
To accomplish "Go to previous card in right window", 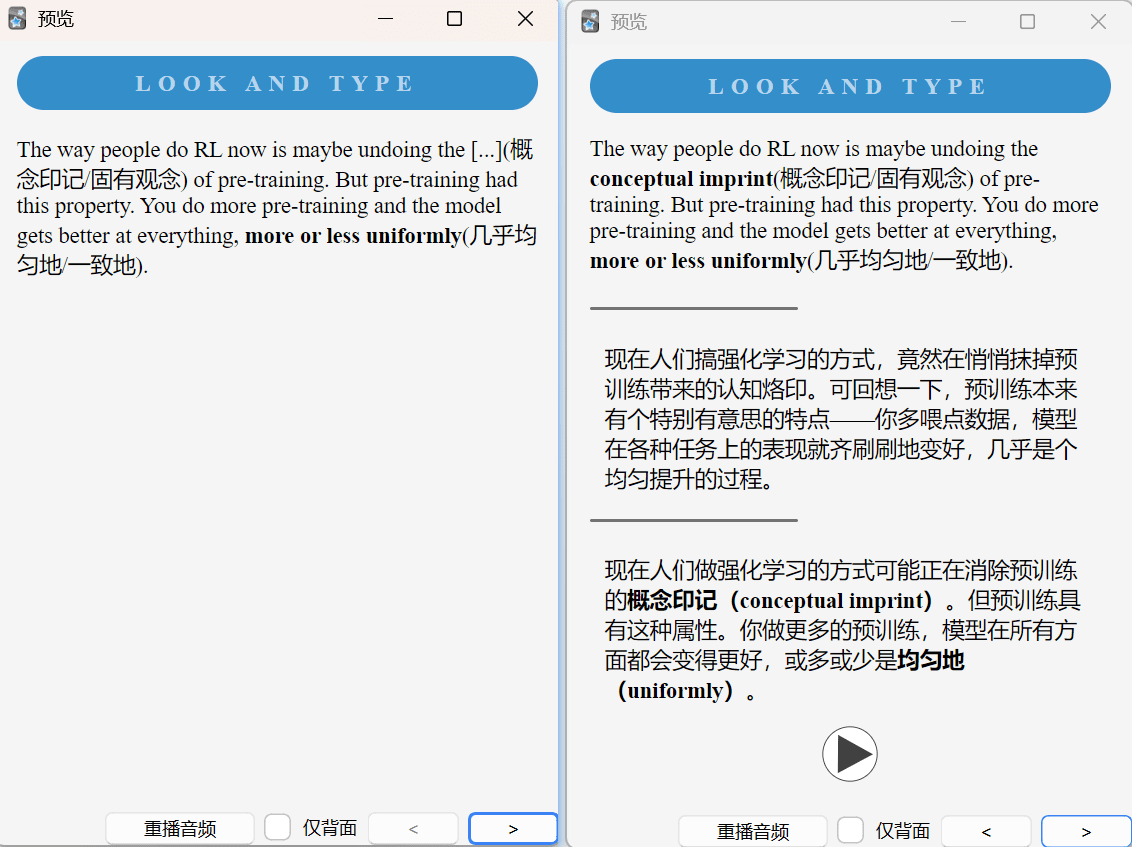I will 986,831.
